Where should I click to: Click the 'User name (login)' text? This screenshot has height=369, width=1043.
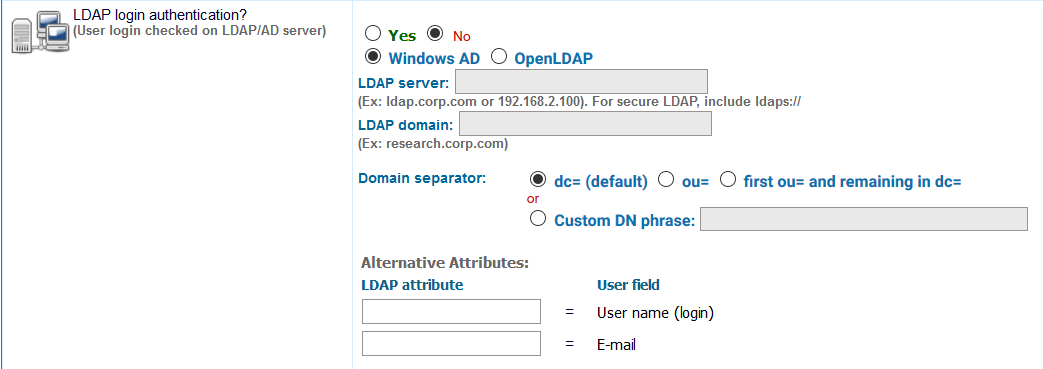(x=655, y=312)
